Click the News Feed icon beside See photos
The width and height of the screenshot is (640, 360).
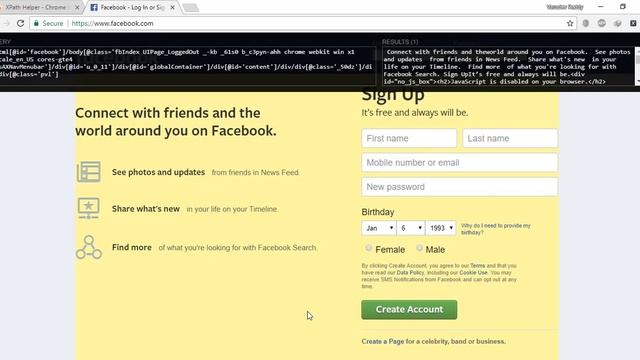click(89, 171)
